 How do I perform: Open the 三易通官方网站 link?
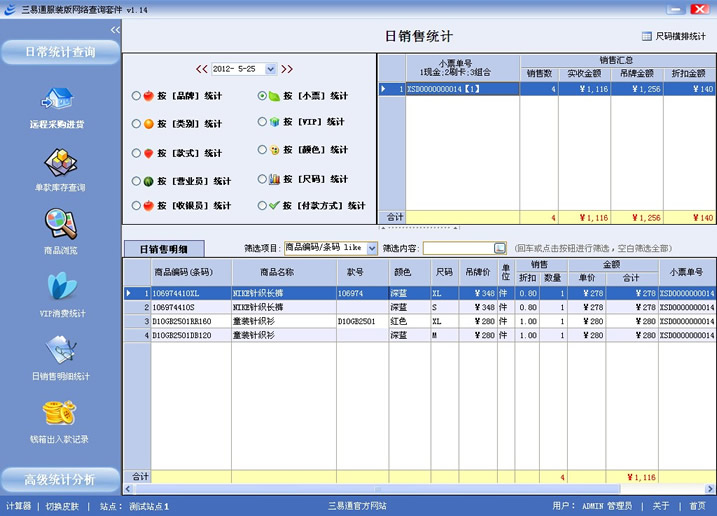(357, 505)
